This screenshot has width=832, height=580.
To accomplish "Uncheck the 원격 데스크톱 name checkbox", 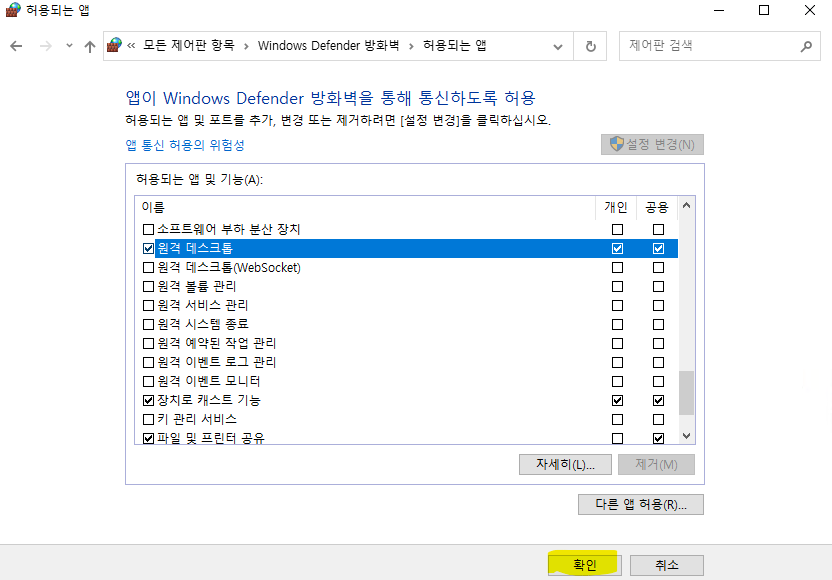I will pyautogui.click(x=149, y=248).
